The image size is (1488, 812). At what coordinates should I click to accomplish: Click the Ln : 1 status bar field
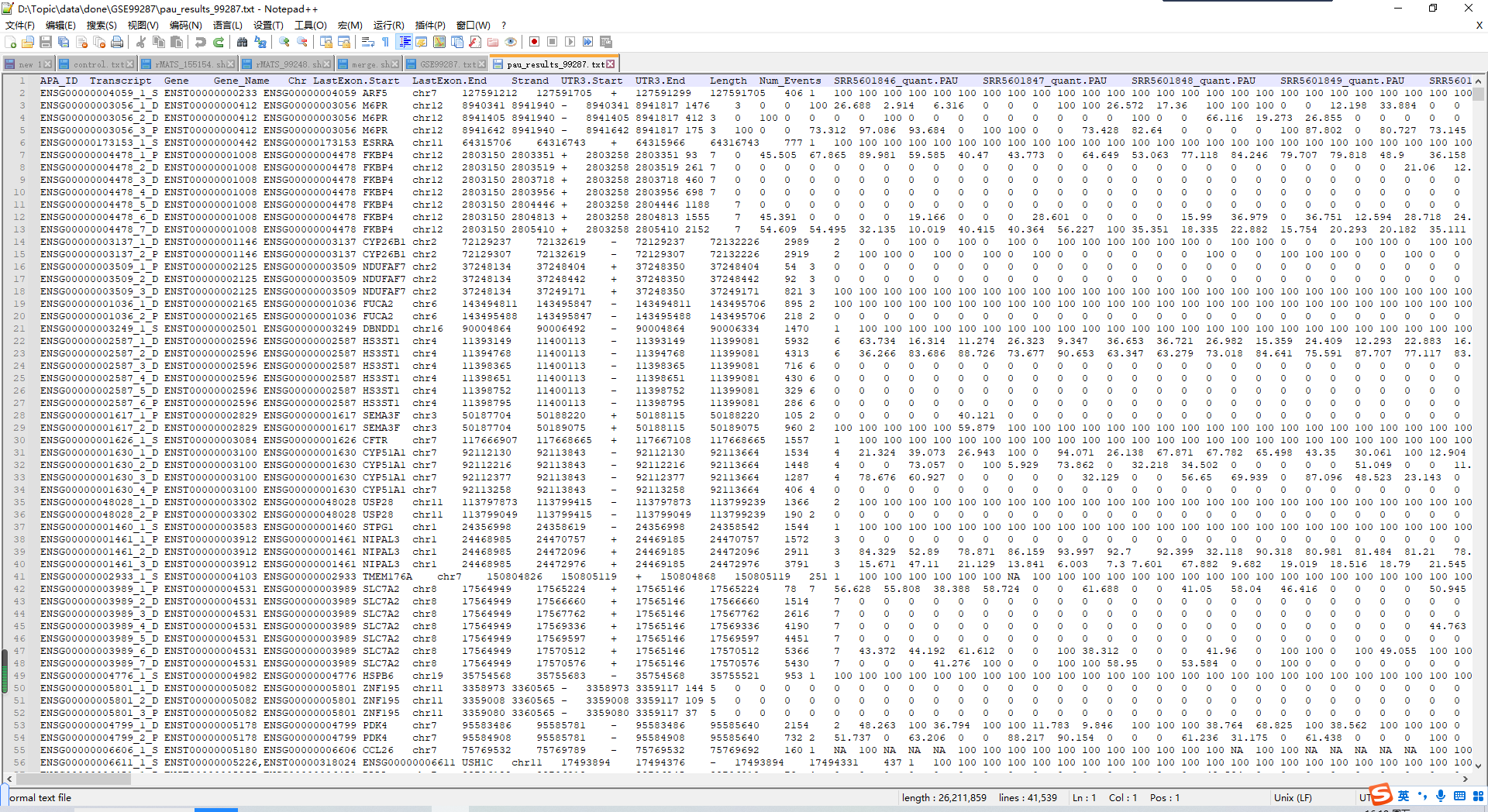(1084, 797)
